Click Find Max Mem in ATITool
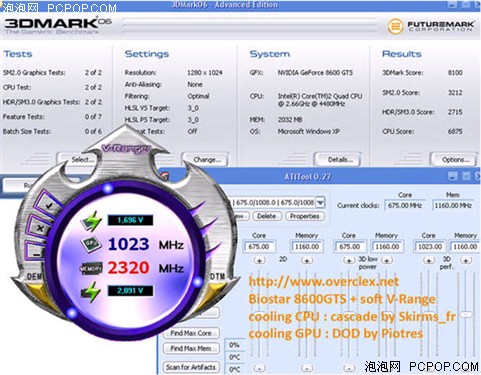The height and width of the screenshot is (375, 481). pos(191,348)
